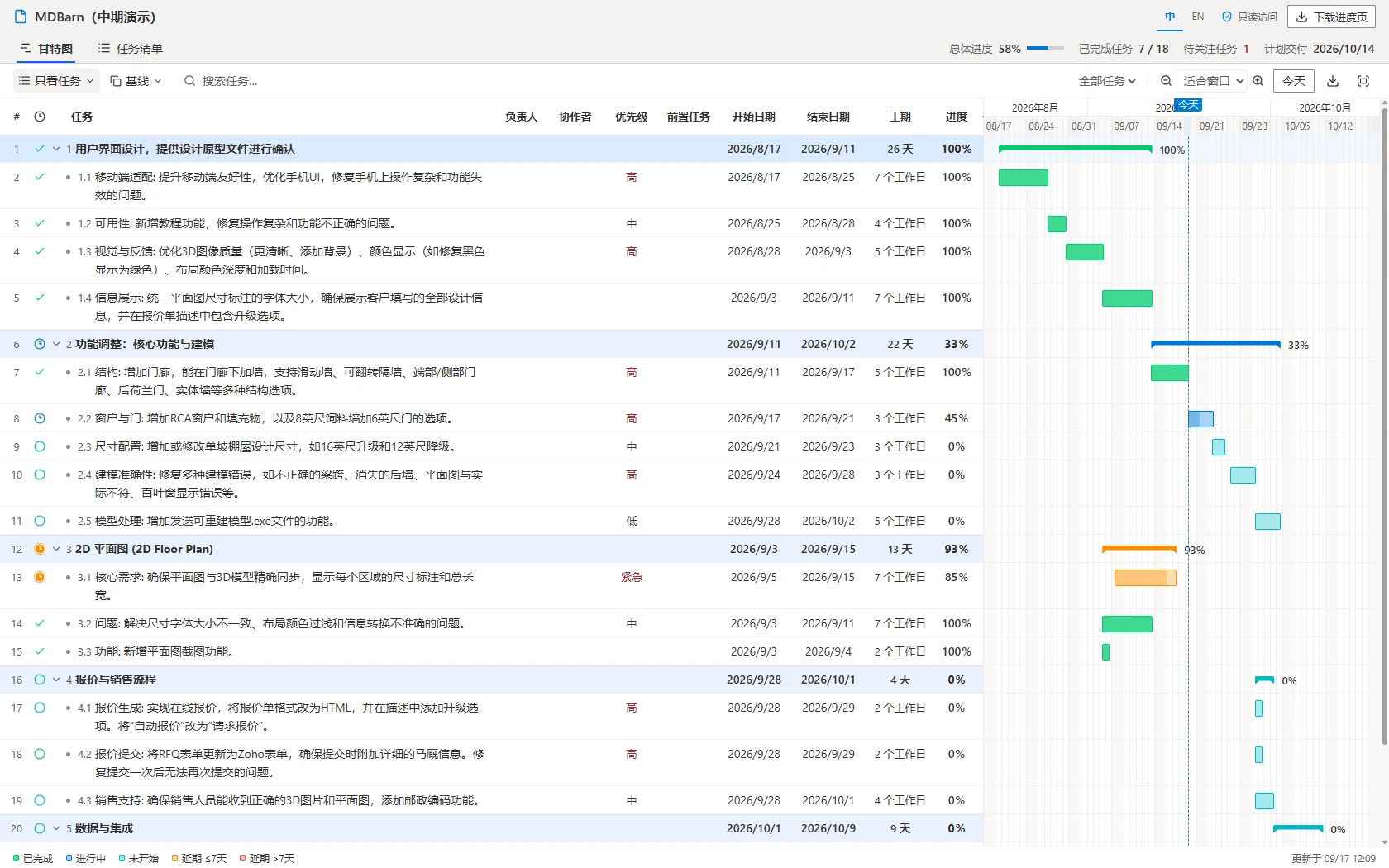Click the zoom in magnifier icon
The image size is (1389, 868).
1258,81
